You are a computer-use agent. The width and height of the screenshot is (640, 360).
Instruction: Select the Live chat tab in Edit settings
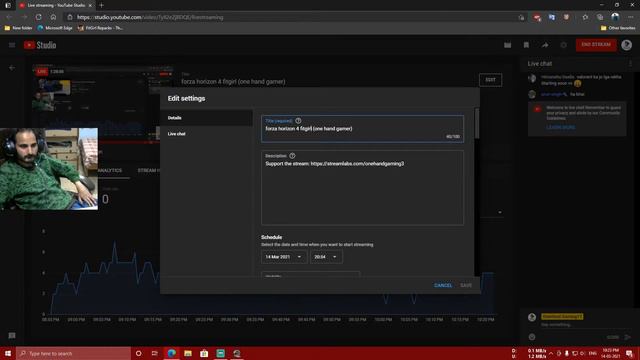pyautogui.click(x=207, y=134)
